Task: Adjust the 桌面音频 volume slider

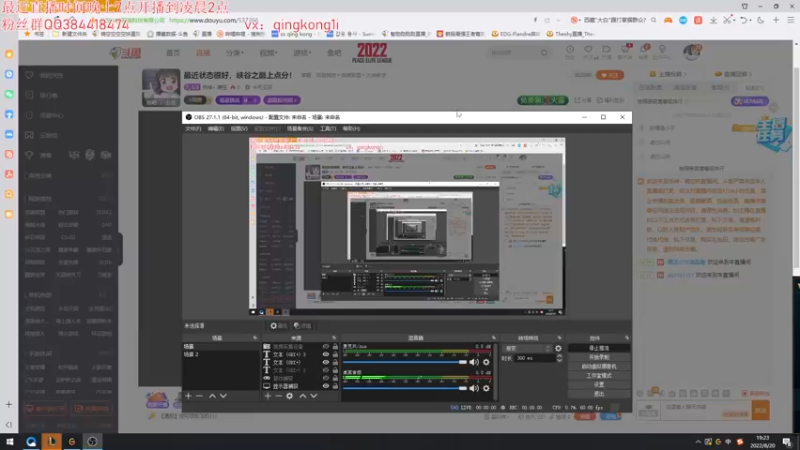Action: click(x=405, y=388)
